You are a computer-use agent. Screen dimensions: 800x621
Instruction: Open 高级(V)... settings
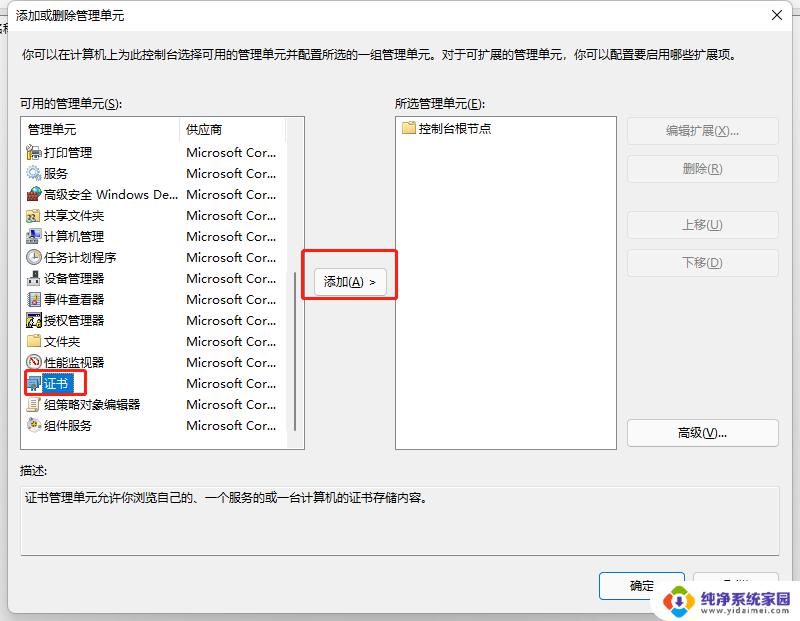703,433
